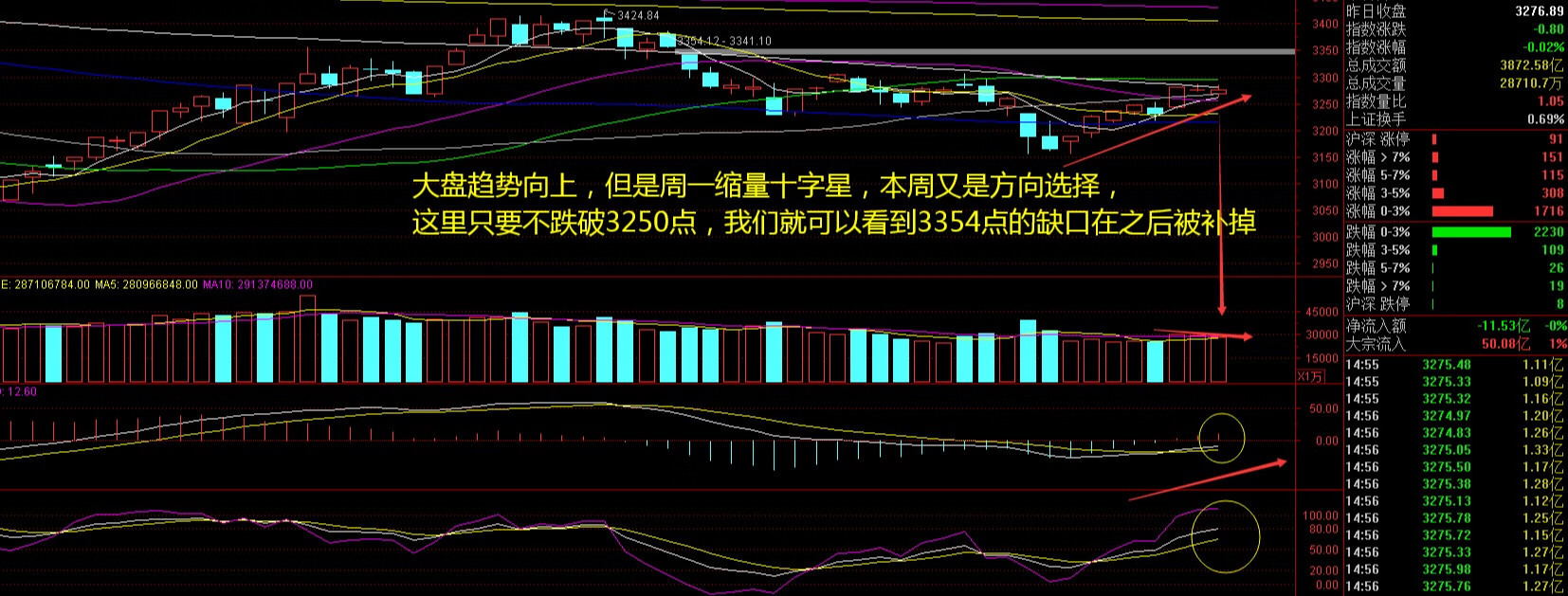
Task: Click the 跌幅 > 7% row label
Action: (x=1378, y=286)
